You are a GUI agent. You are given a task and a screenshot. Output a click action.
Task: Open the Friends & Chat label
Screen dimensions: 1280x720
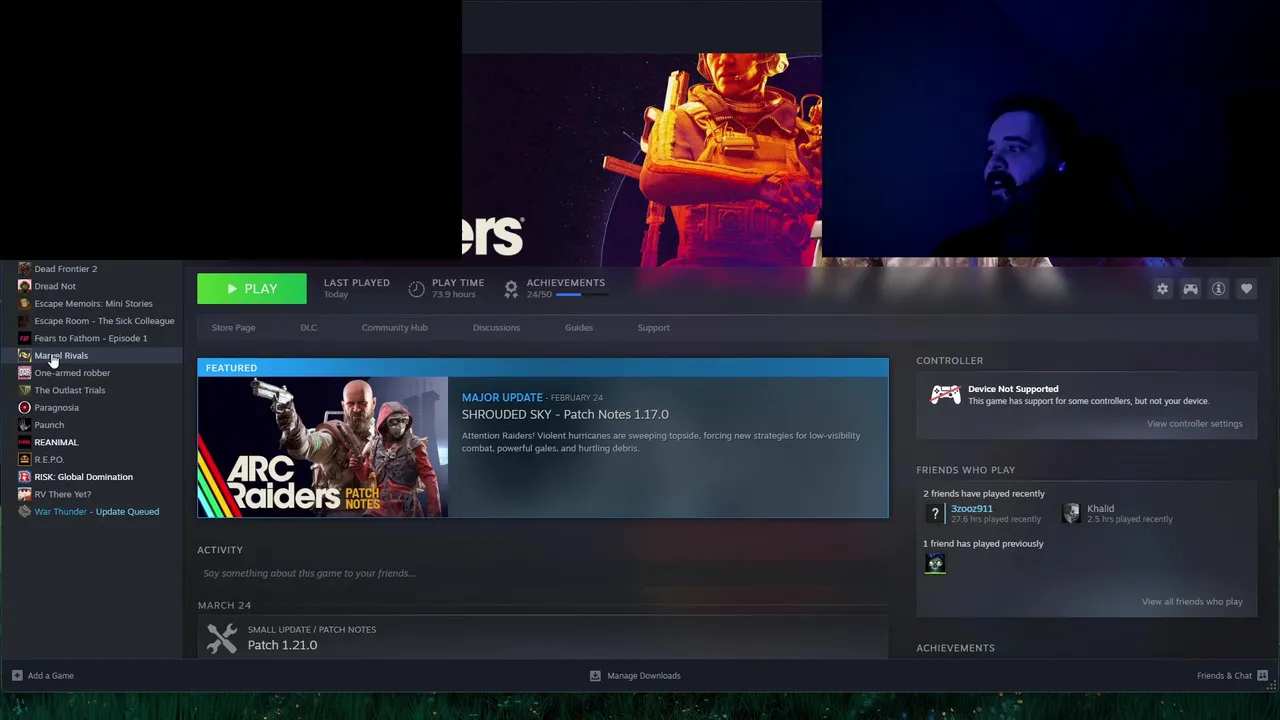tap(1224, 676)
